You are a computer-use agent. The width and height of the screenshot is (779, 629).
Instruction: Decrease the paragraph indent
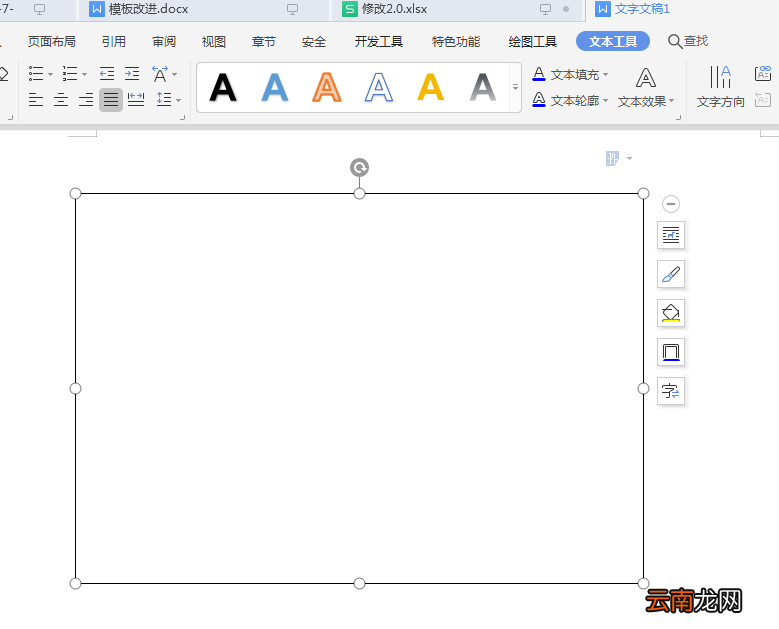[x=106, y=74]
